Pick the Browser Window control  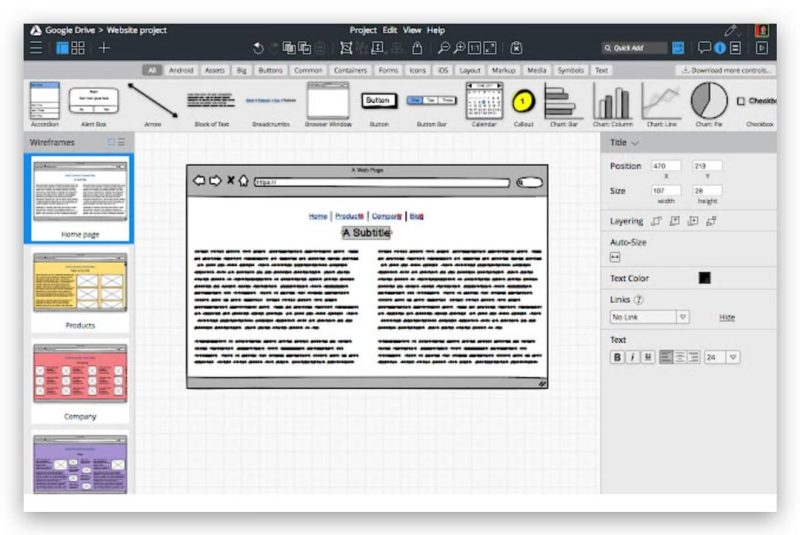328,105
